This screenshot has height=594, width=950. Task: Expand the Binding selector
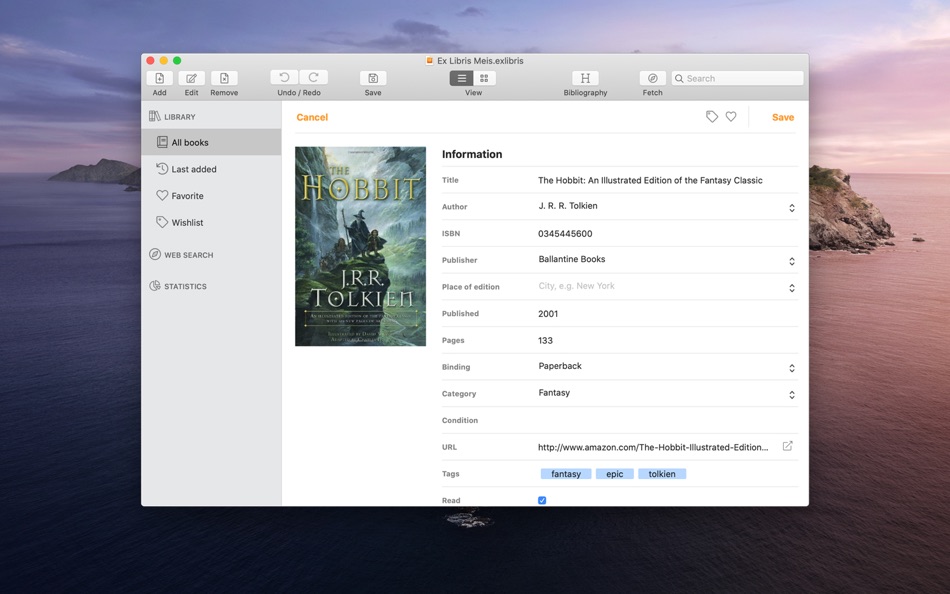coord(790,367)
